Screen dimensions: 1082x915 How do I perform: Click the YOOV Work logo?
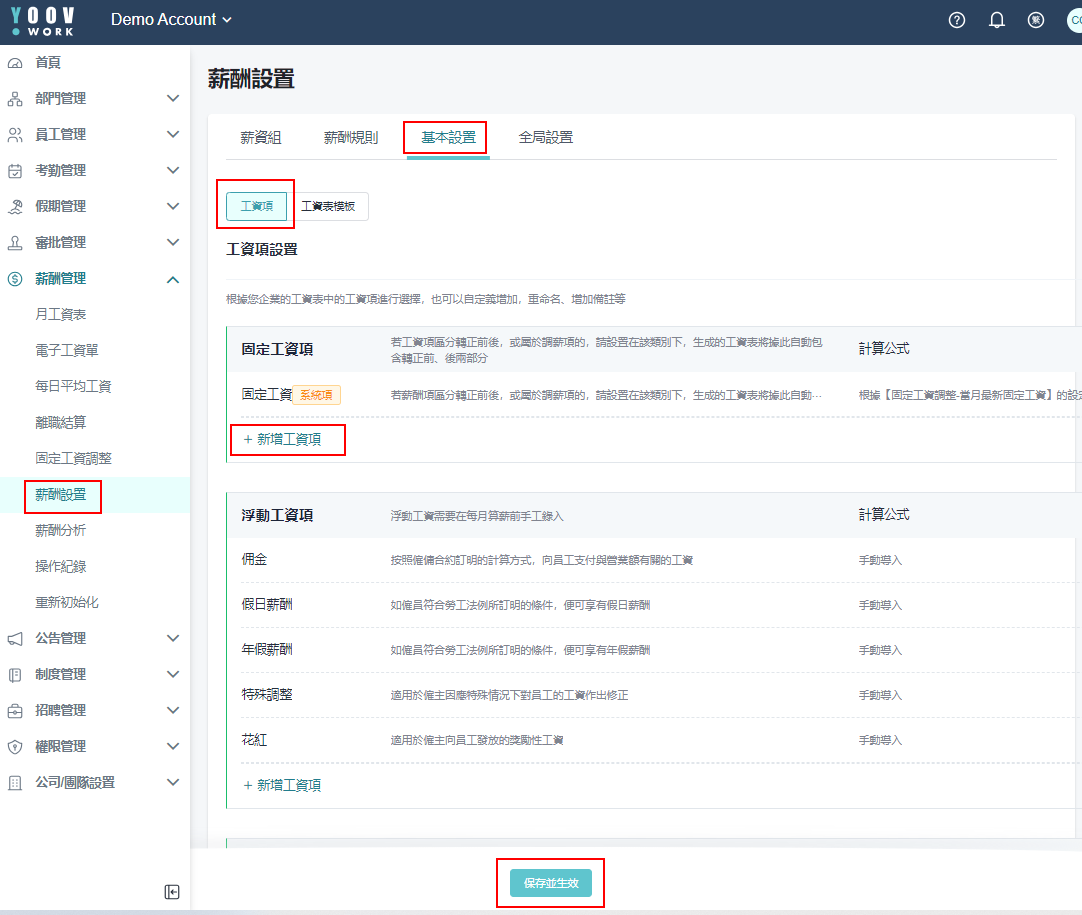(43, 20)
